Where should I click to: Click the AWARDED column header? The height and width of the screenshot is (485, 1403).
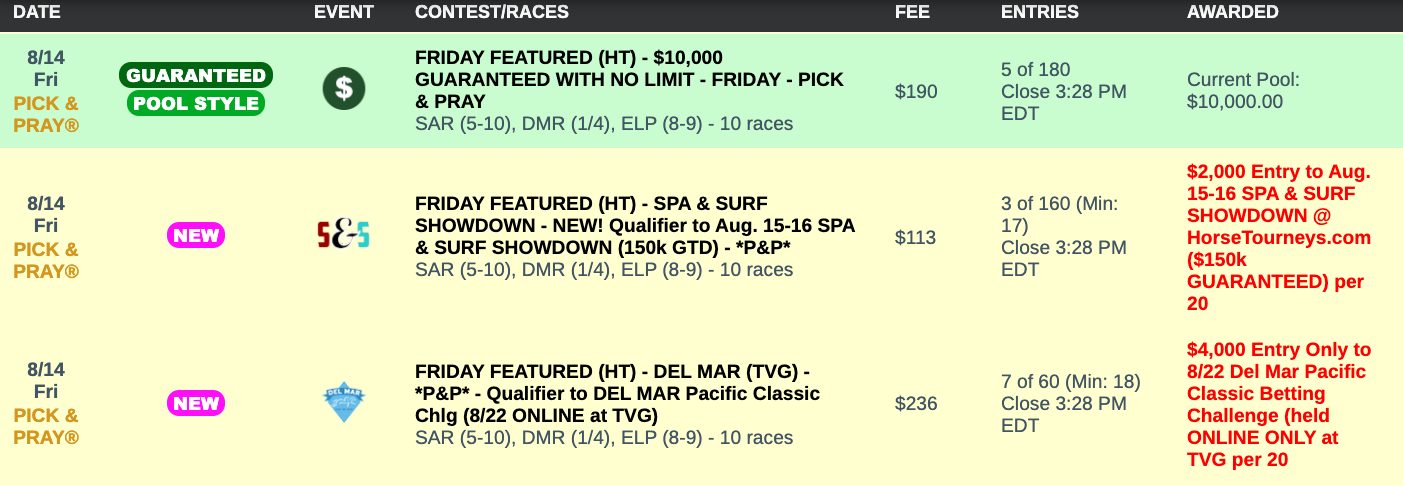(x=1232, y=12)
